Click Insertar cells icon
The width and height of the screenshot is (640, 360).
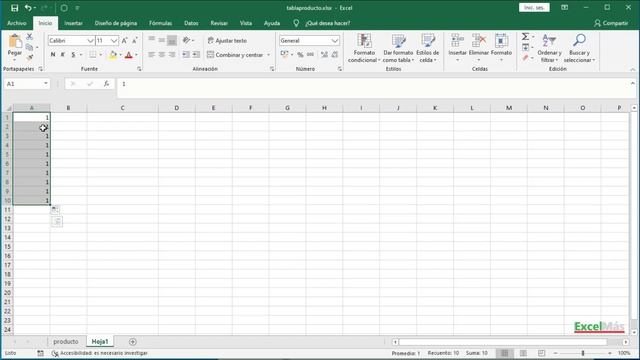pos(457,41)
